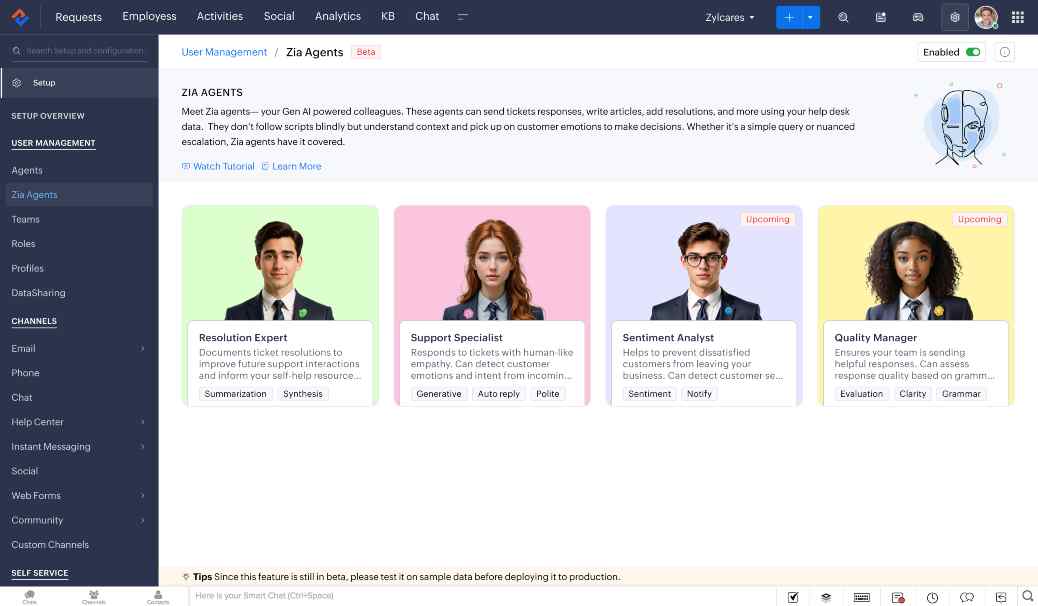Click the Watch Tutorial link
1038x606 pixels.
coord(217,166)
